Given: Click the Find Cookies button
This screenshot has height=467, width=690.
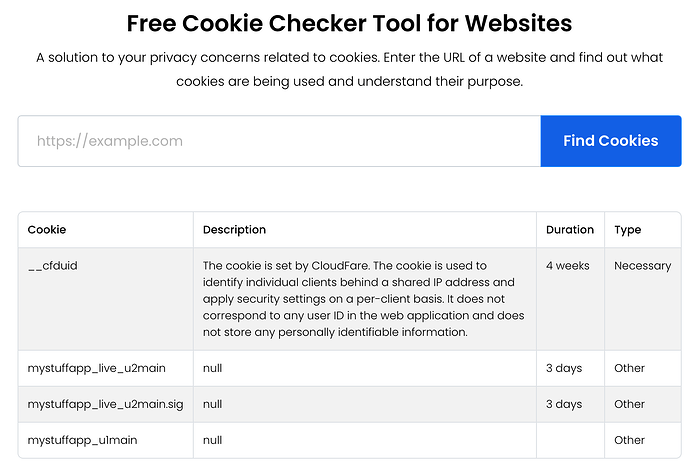Looking at the screenshot, I should click(611, 141).
